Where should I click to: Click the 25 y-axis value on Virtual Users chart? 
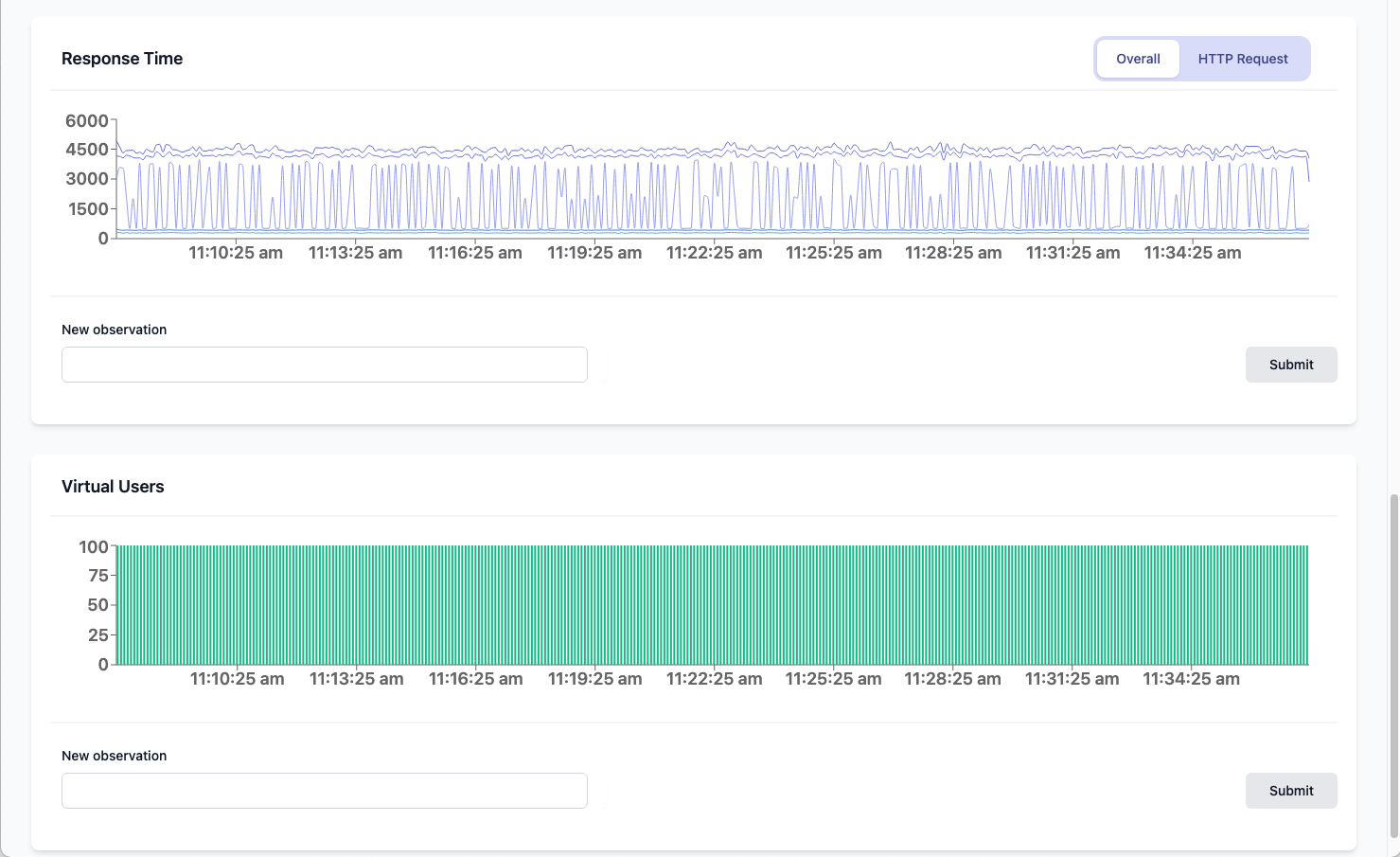(98, 635)
